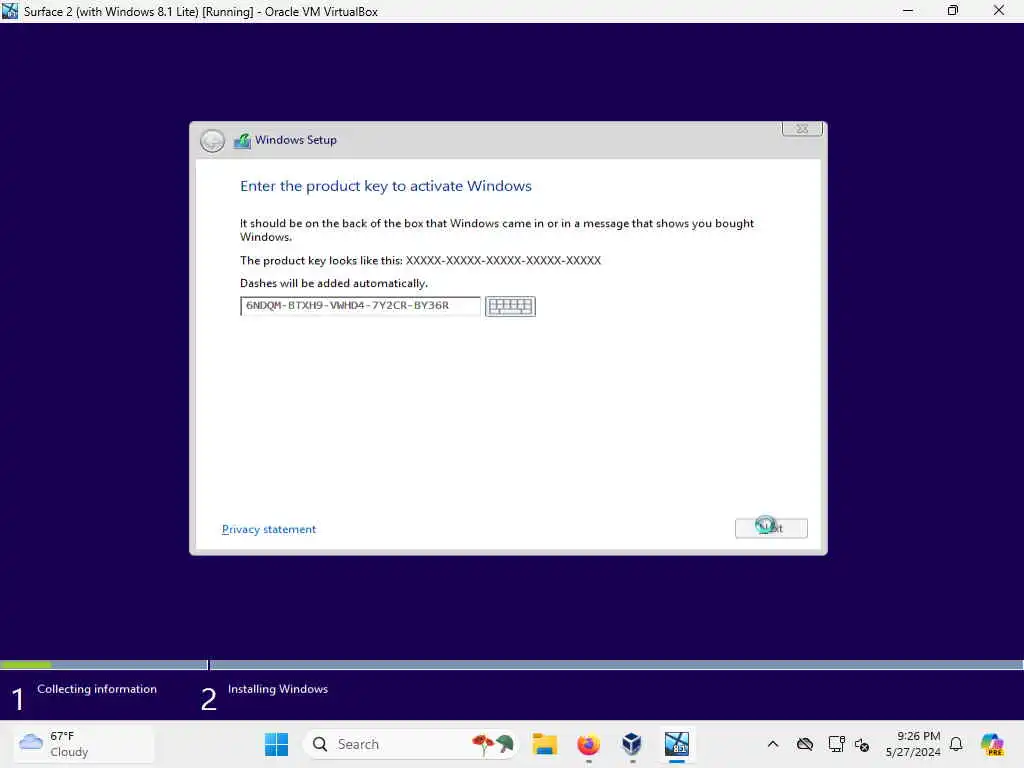This screenshot has height=768, width=1024.
Task: Minimize the VirtualBox window
Action: [908, 10]
